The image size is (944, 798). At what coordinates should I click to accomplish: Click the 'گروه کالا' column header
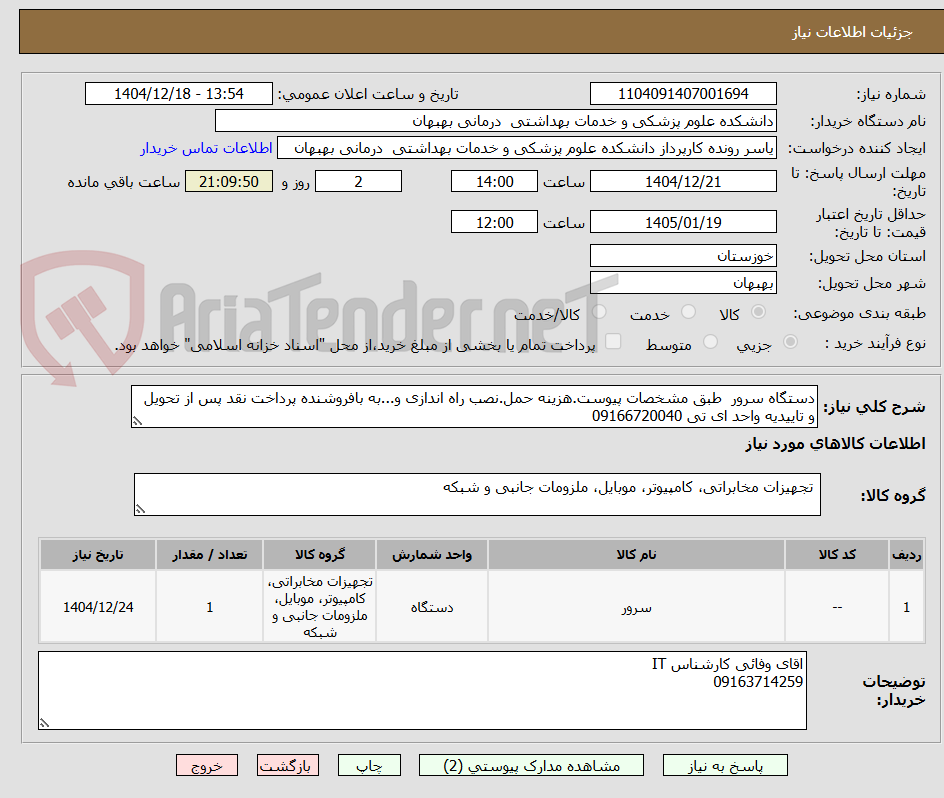(x=320, y=555)
